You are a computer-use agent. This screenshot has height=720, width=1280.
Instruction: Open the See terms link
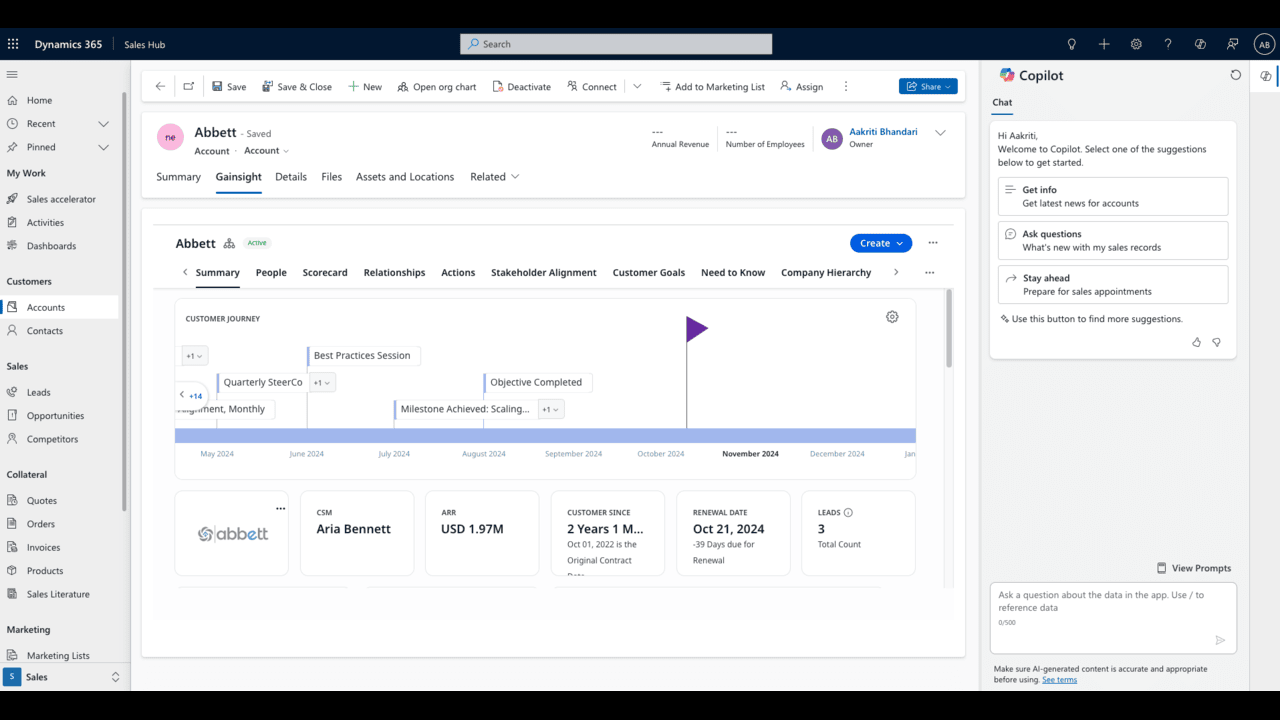[1059, 680]
